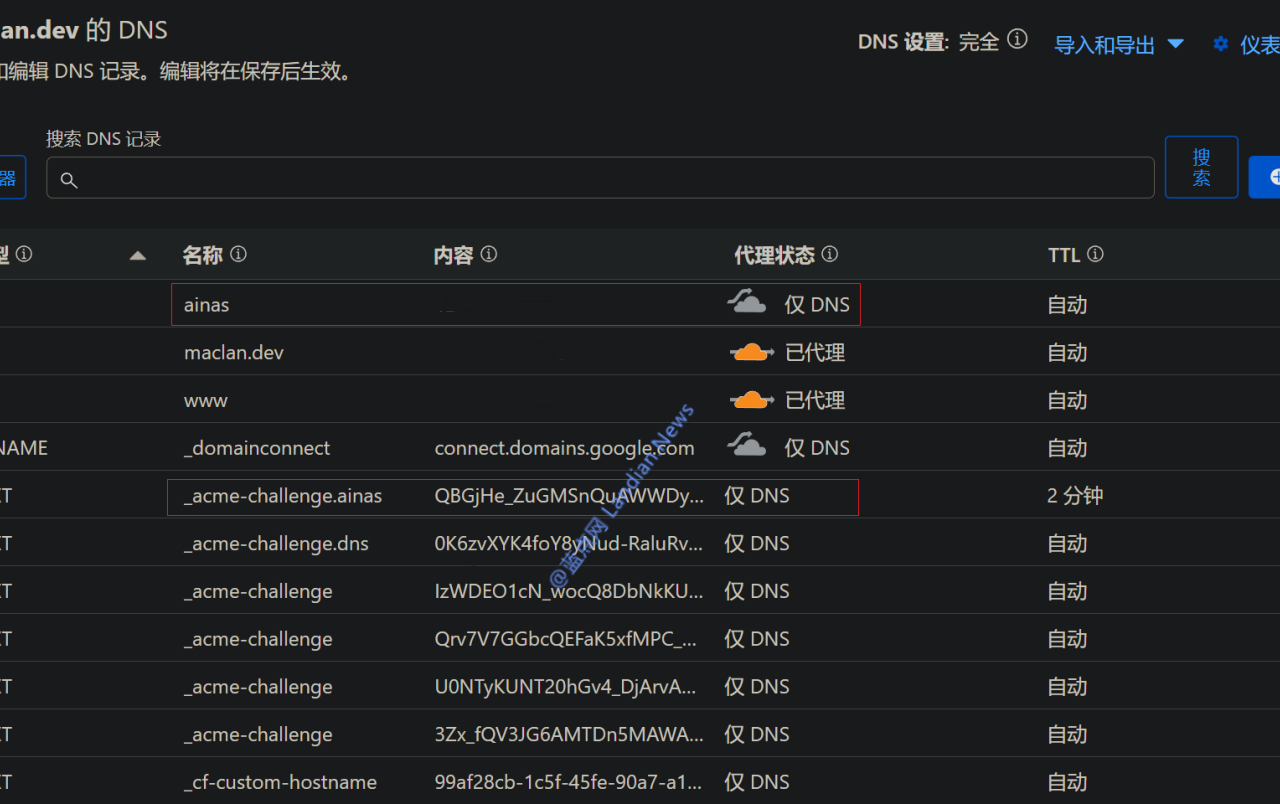Click the QBGjHe_ZuGMSnQuAWWDy content value
The width and height of the screenshot is (1280, 804).
coord(569,496)
